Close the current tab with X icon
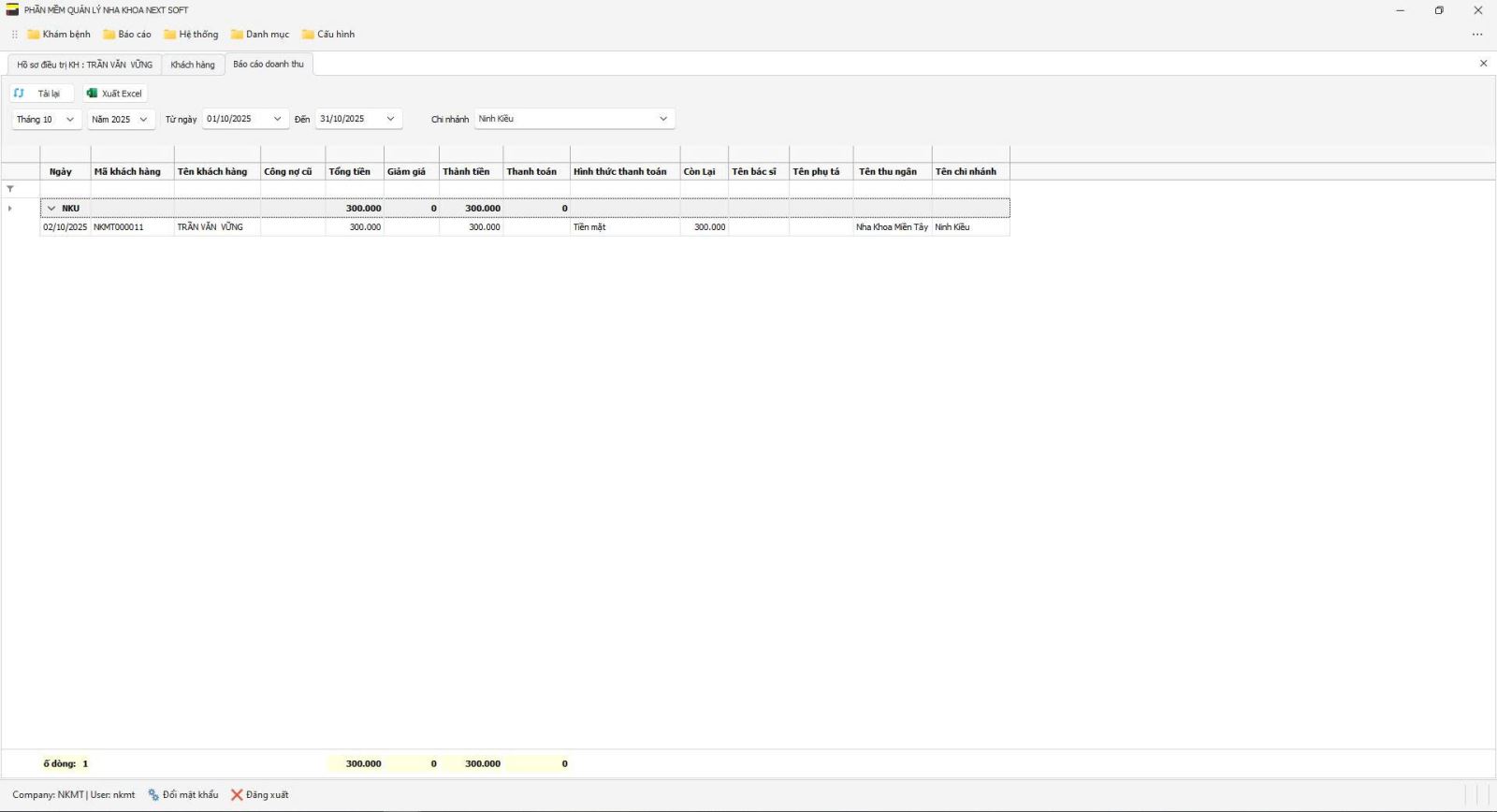1497x812 pixels. click(x=1483, y=64)
